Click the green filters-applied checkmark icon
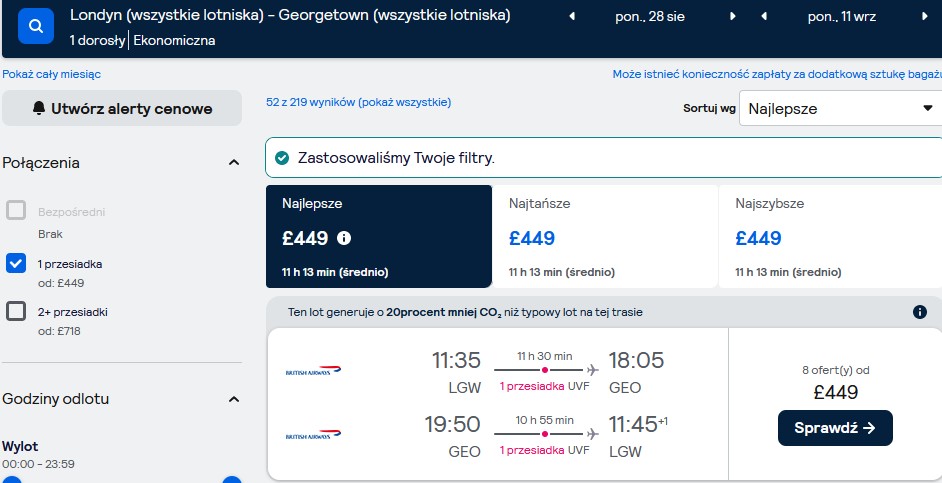 (x=282, y=158)
